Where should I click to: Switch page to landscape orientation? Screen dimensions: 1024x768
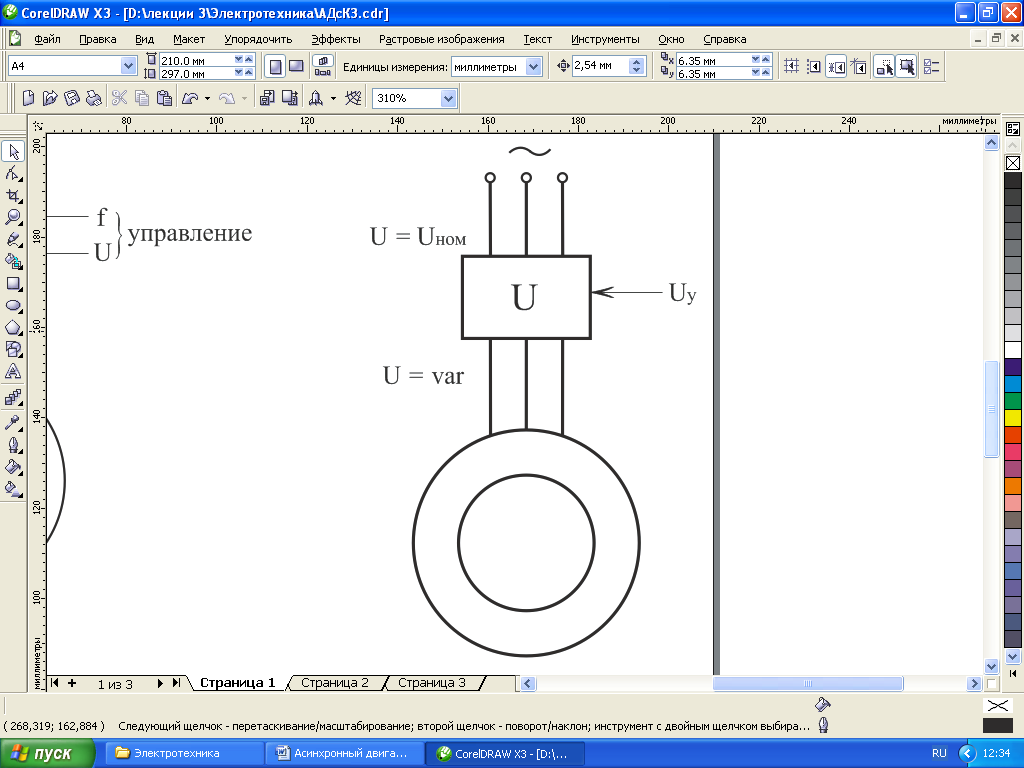pos(296,66)
